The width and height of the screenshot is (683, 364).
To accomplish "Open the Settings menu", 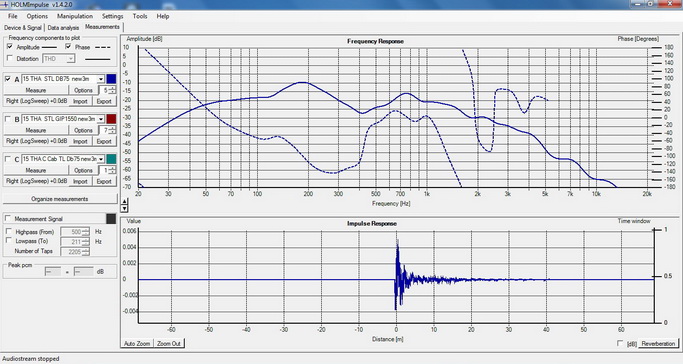I will pyautogui.click(x=112, y=16).
